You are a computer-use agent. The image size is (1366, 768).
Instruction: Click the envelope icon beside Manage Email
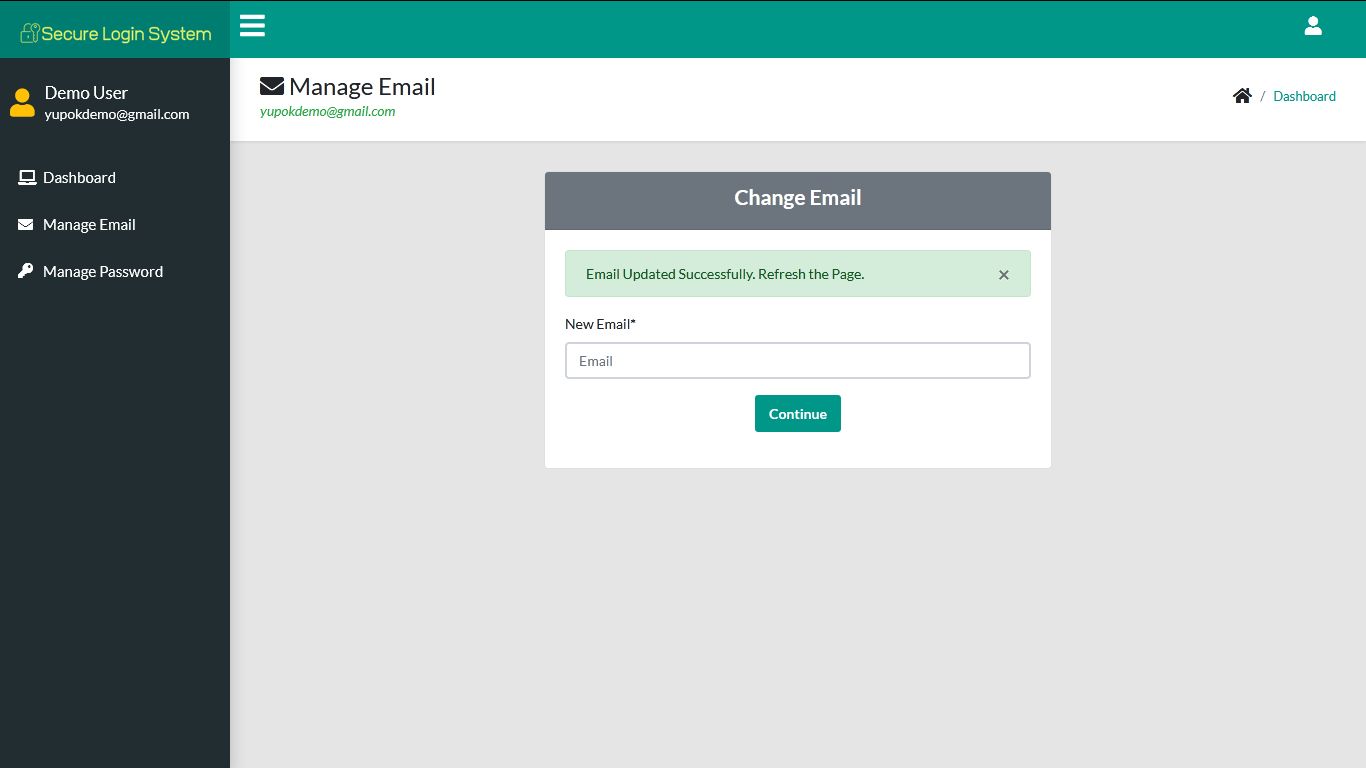coord(23,224)
